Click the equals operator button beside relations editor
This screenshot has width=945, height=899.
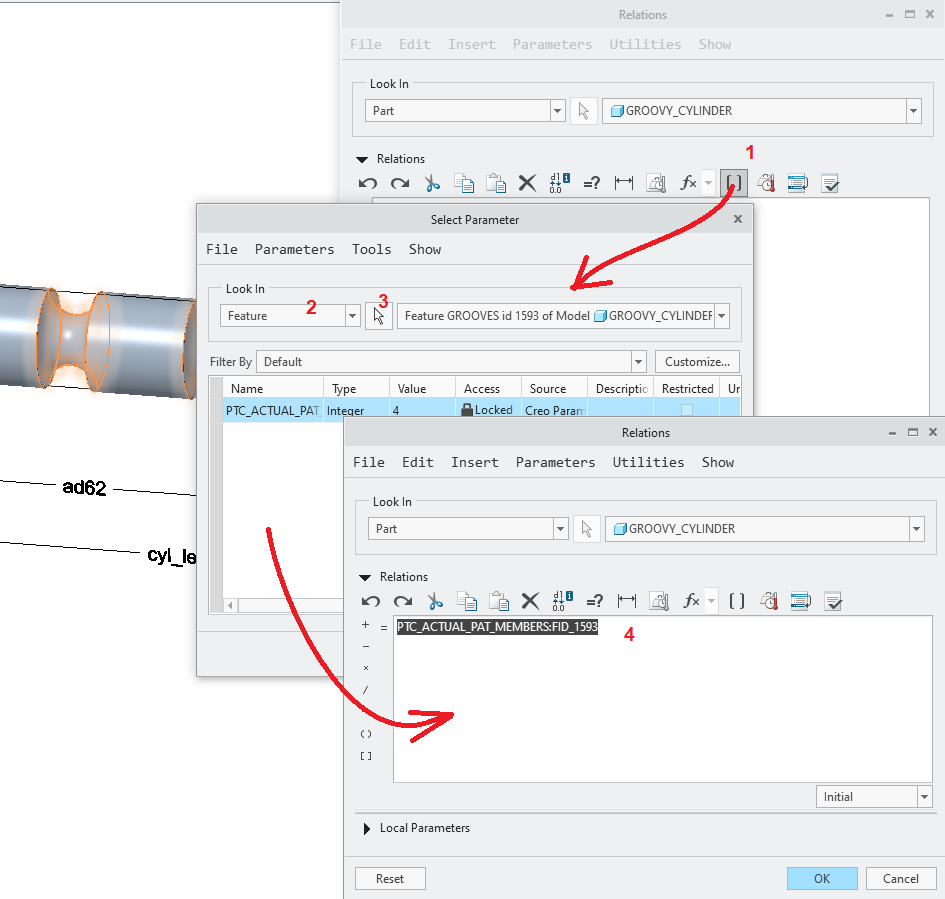[383, 628]
